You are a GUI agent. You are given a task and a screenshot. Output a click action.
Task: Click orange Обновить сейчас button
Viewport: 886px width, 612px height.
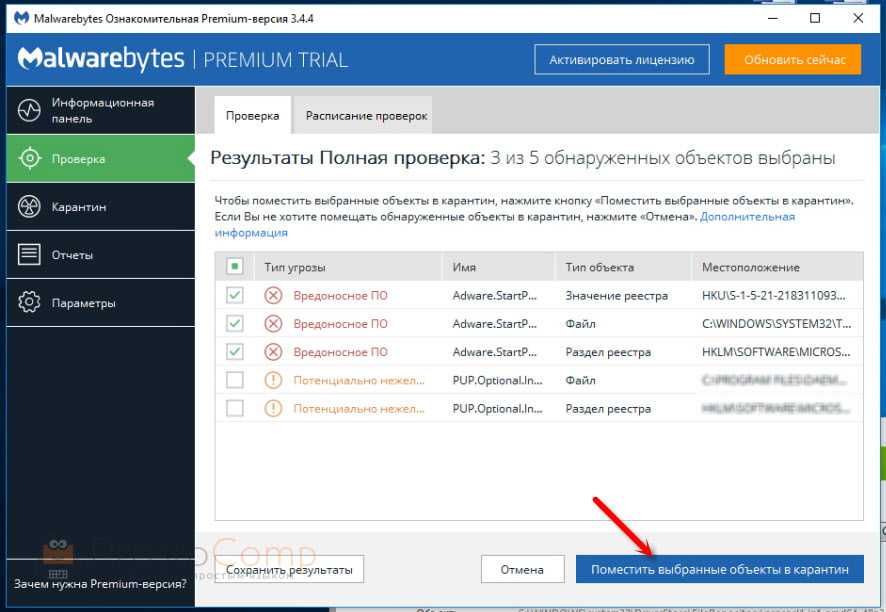pyautogui.click(x=792, y=60)
